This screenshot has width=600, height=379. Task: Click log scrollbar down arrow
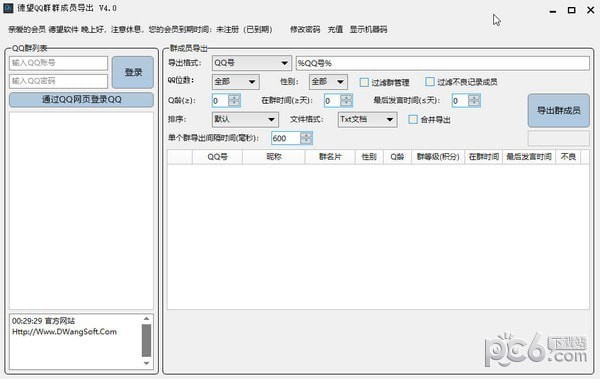(147, 363)
